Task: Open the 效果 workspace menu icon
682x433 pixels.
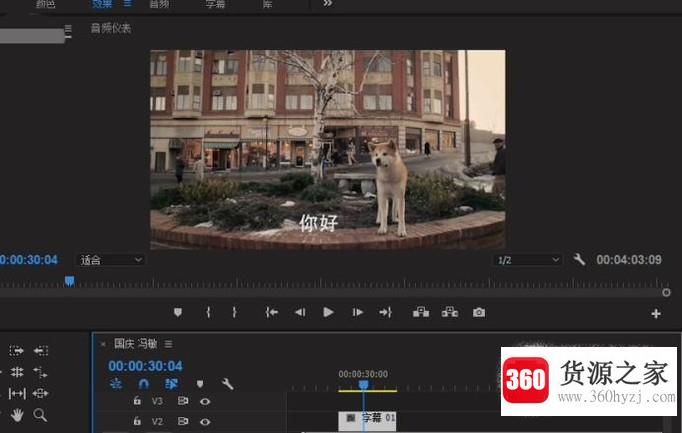Action: click(127, 3)
